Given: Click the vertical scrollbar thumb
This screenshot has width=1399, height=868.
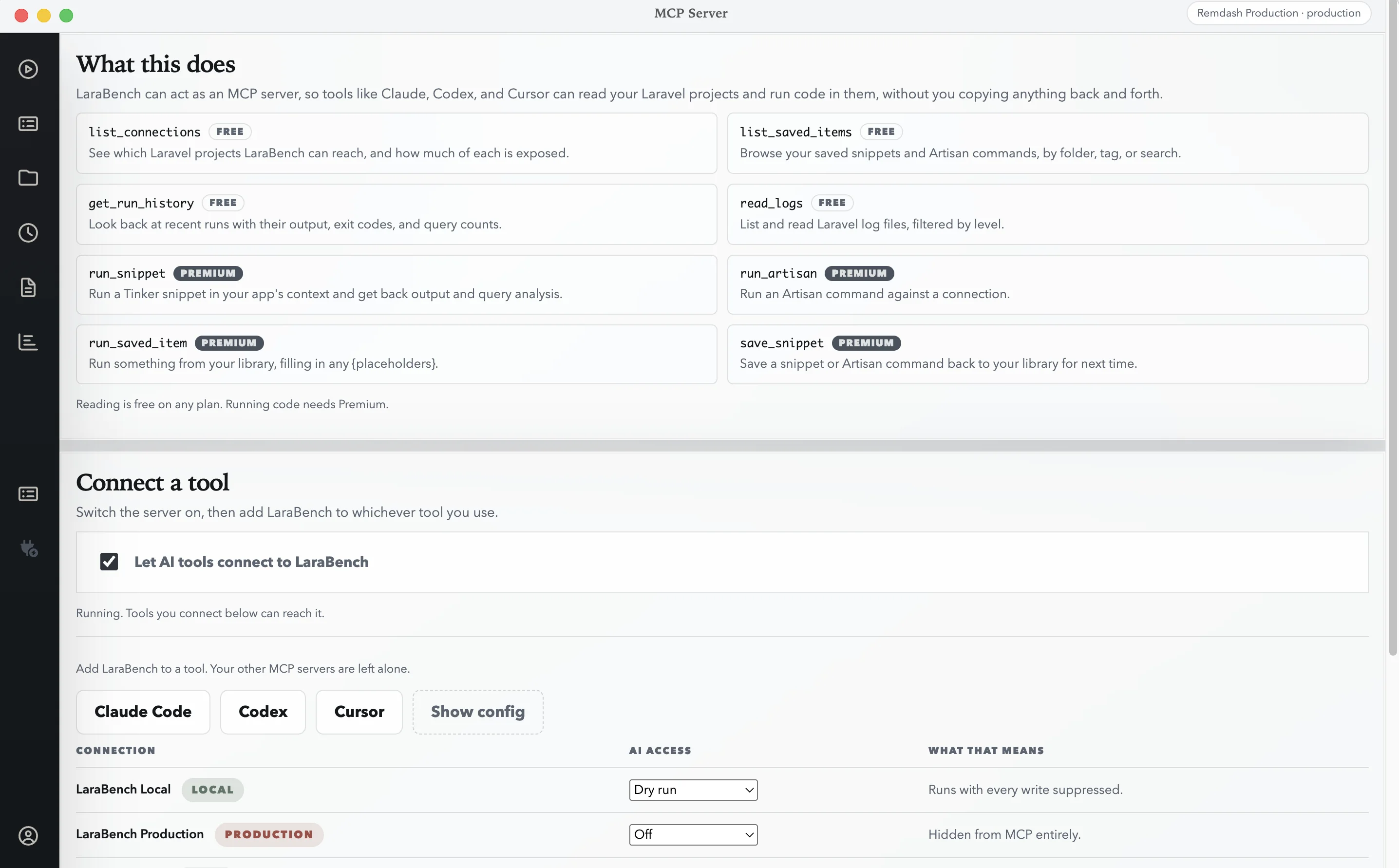Looking at the screenshot, I should click(1393, 327).
